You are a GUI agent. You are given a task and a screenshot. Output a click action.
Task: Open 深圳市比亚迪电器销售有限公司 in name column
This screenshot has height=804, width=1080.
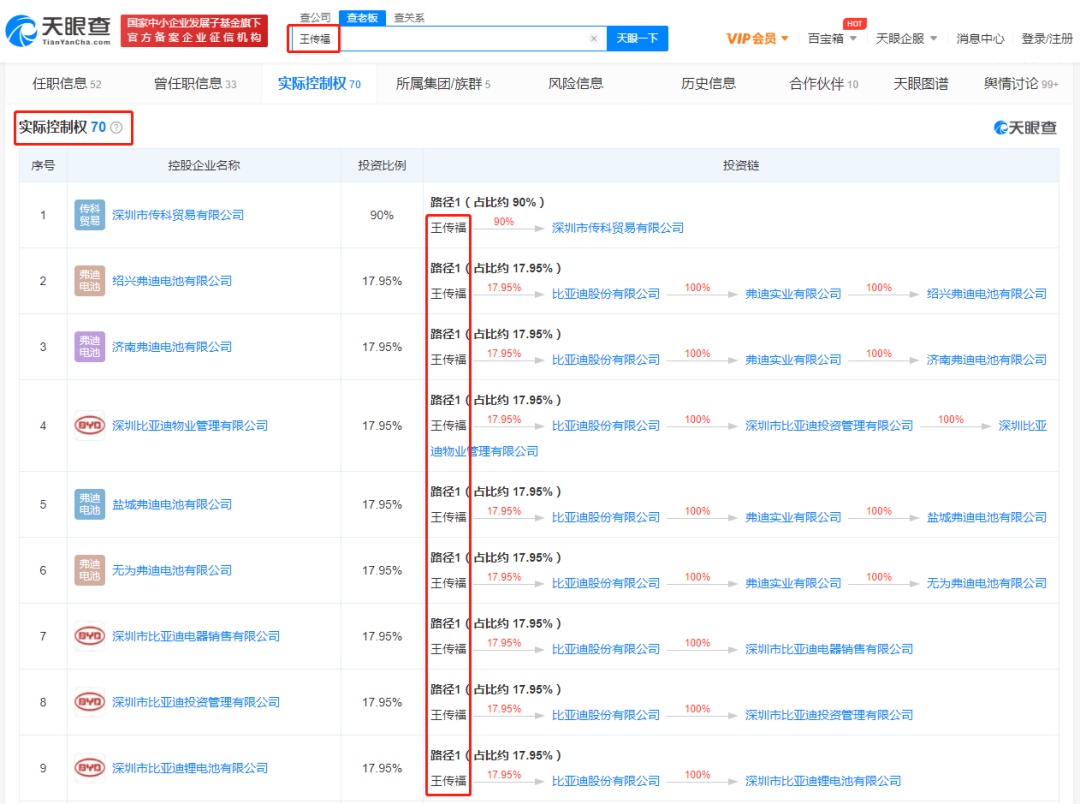pos(196,636)
